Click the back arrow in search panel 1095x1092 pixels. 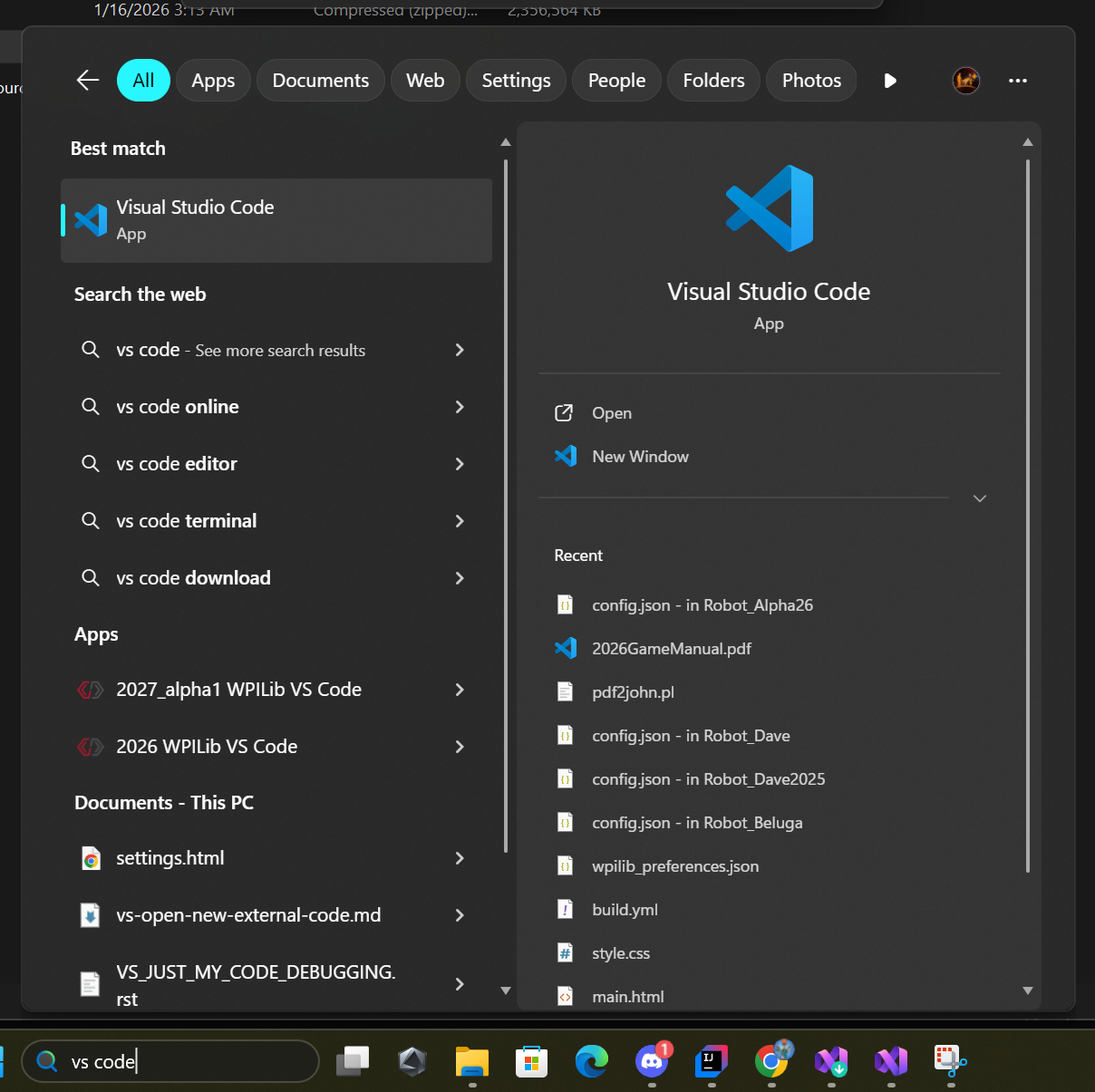[88, 81]
